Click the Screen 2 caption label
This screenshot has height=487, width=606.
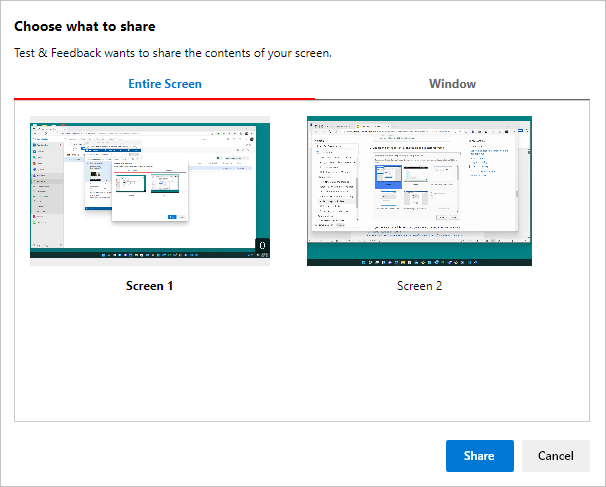pos(419,286)
